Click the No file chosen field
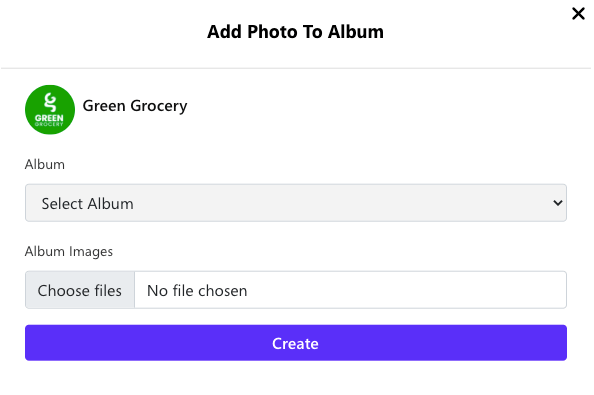Viewport: 594px width, 395px height. (x=350, y=290)
